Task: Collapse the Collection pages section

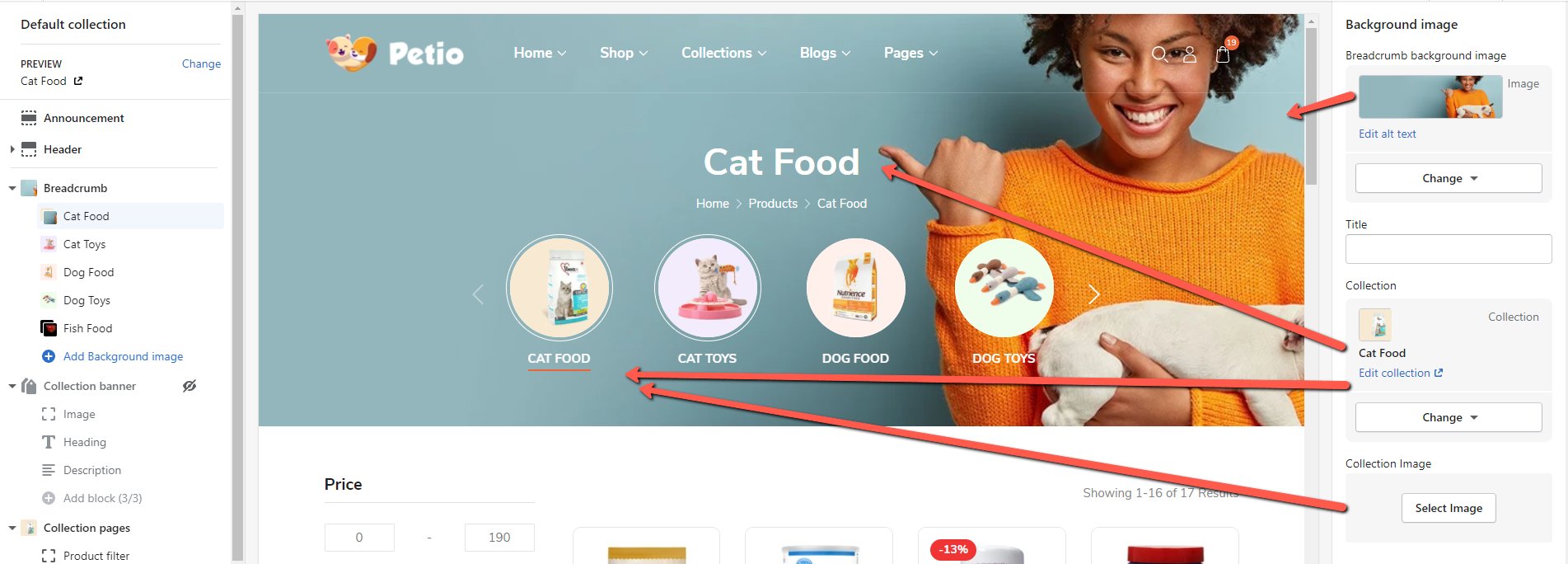Action: [12, 528]
